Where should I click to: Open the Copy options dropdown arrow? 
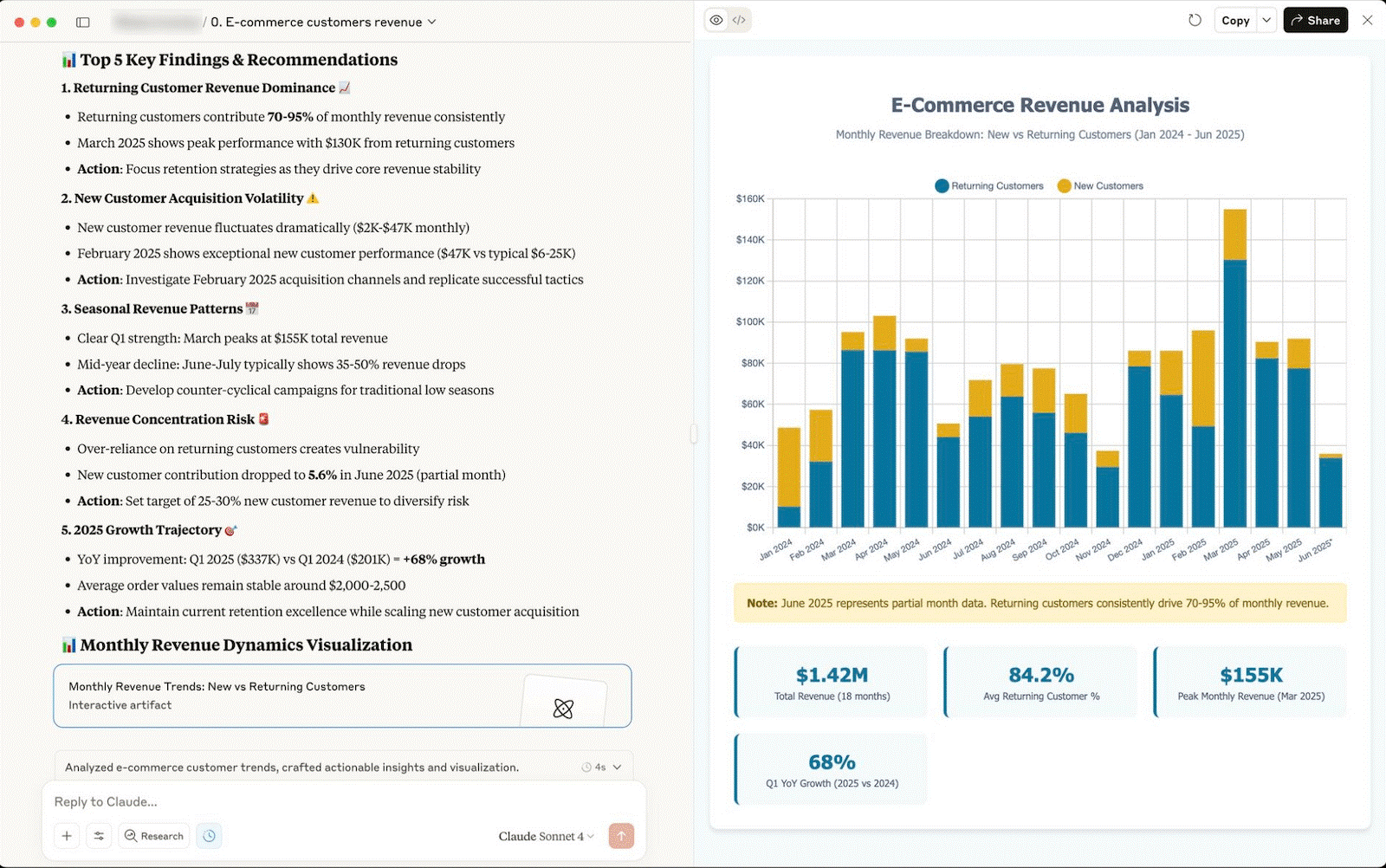click(x=1266, y=20)
